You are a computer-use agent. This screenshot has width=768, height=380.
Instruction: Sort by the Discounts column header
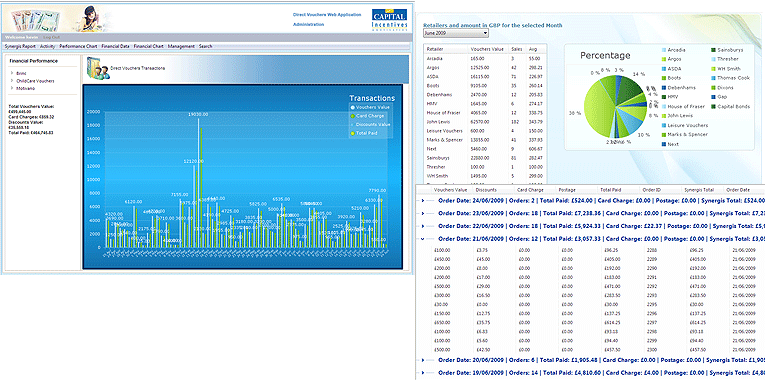point(486,190)
